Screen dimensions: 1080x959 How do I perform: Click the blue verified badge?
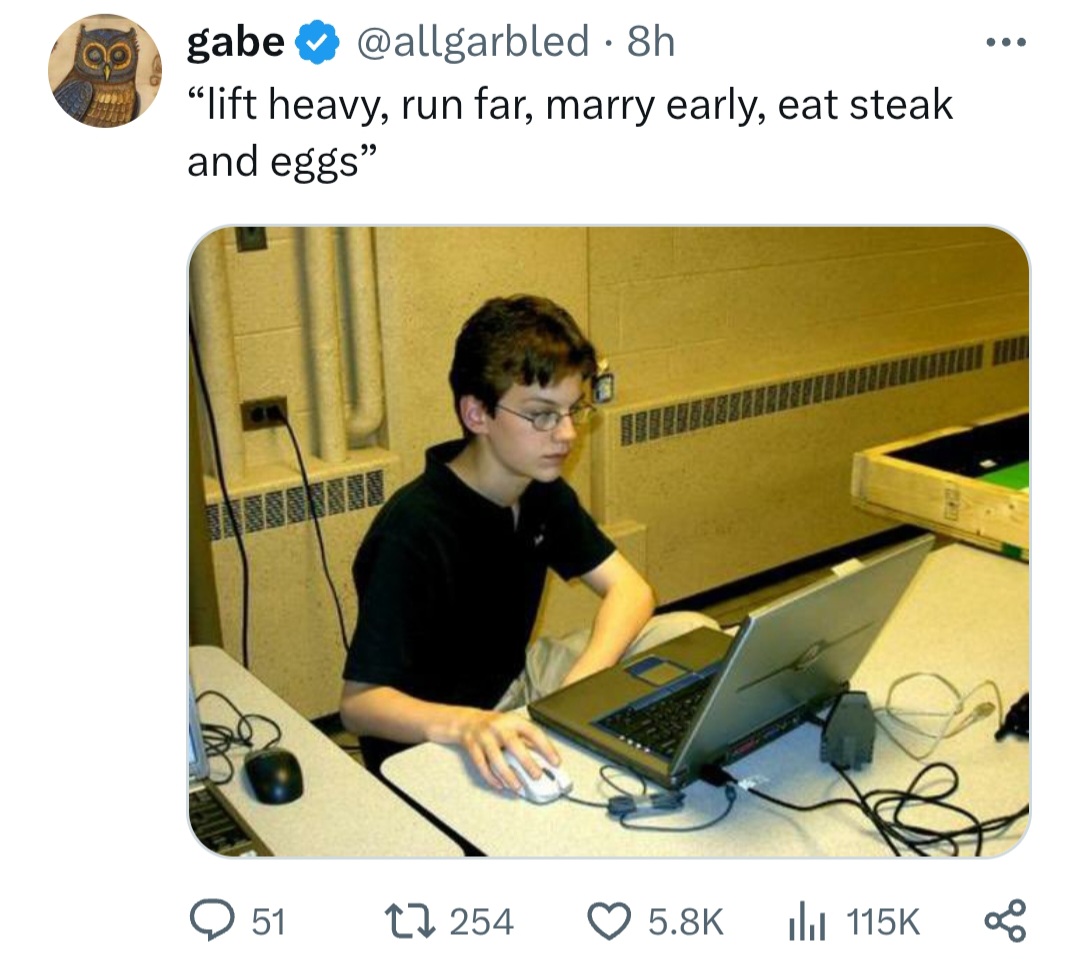pos(313,43)
